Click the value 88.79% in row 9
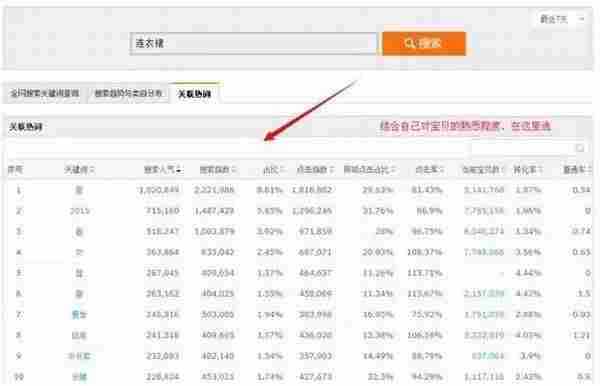600x386 pixels. click(x=427, y=356)
